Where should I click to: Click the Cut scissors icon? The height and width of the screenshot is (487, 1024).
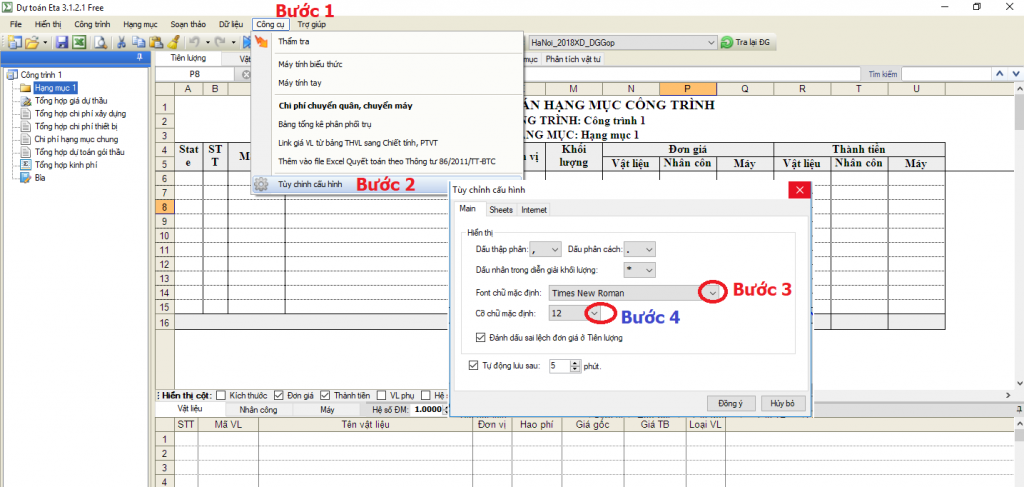point(122,43)
